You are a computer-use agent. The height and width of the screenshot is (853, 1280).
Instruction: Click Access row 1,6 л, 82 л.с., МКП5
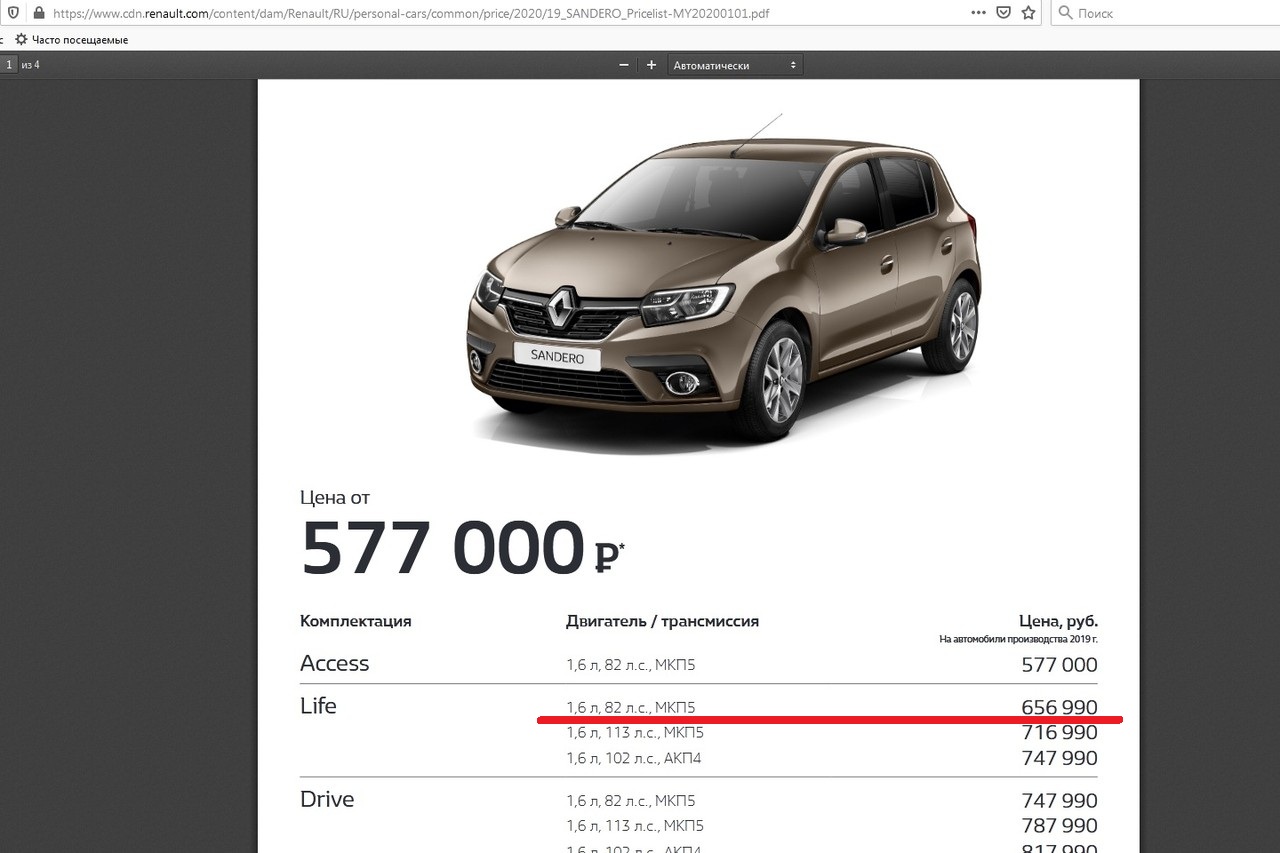pyautogui.click(x=630, y=664)
